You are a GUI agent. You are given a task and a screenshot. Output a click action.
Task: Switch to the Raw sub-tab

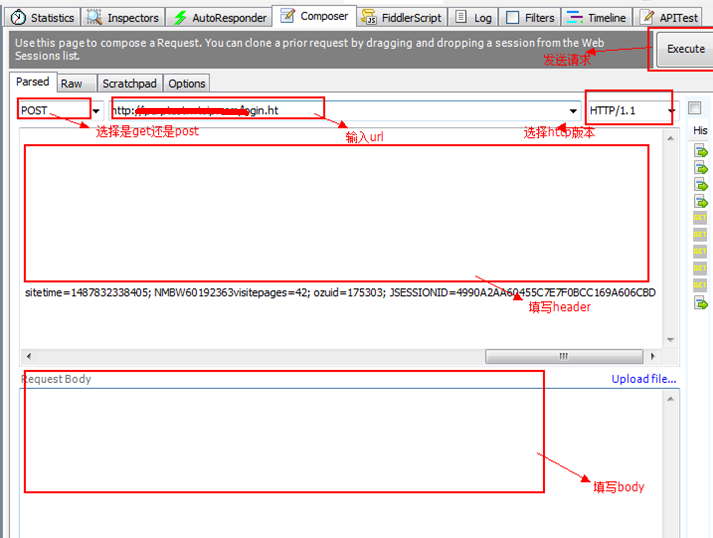[x=71, y=83]
